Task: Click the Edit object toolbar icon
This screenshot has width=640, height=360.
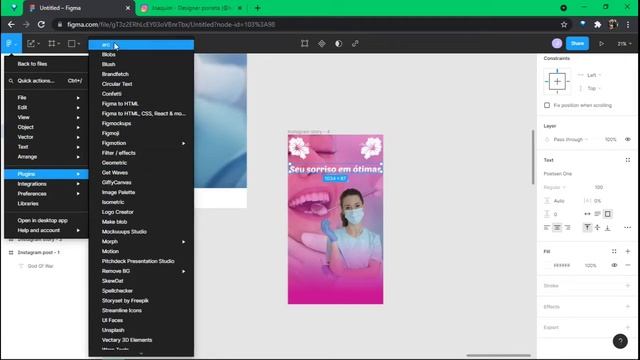Action: coord(304,43)
